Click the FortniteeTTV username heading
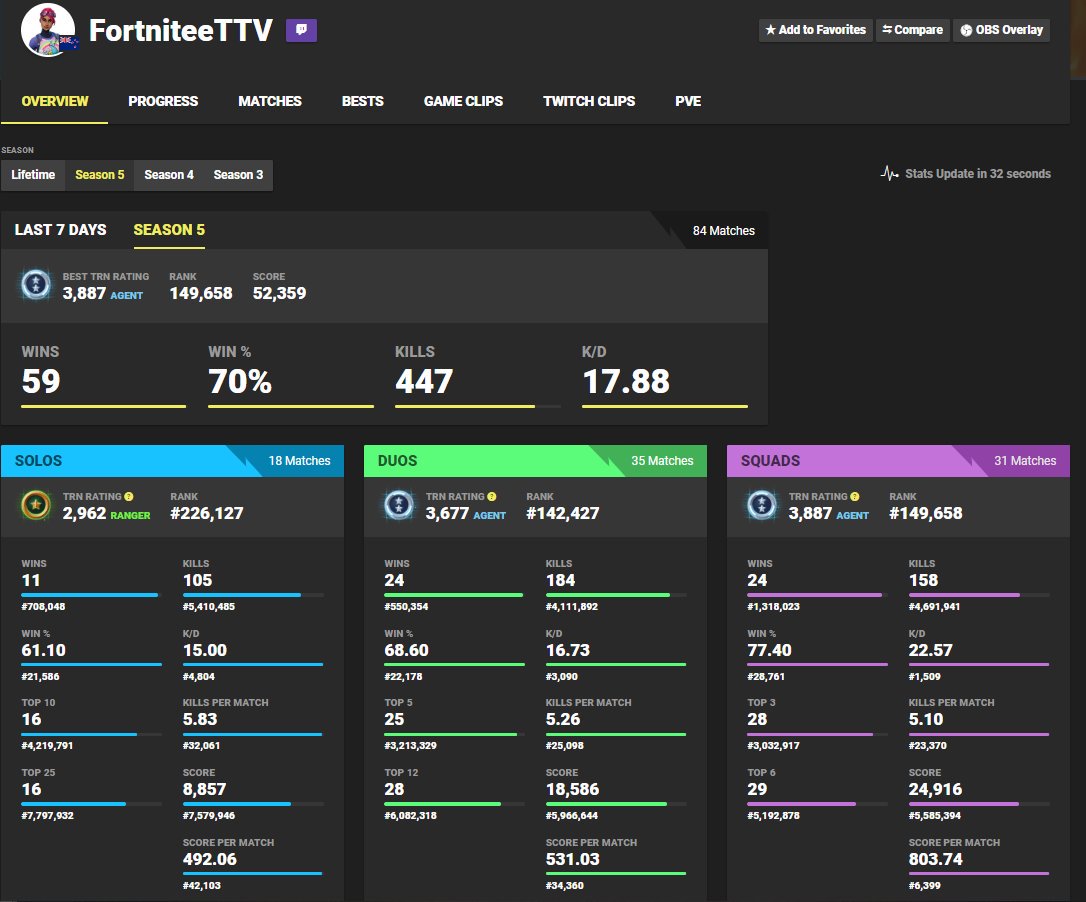This screenshot has height=902, width=1086. point(181,30)
